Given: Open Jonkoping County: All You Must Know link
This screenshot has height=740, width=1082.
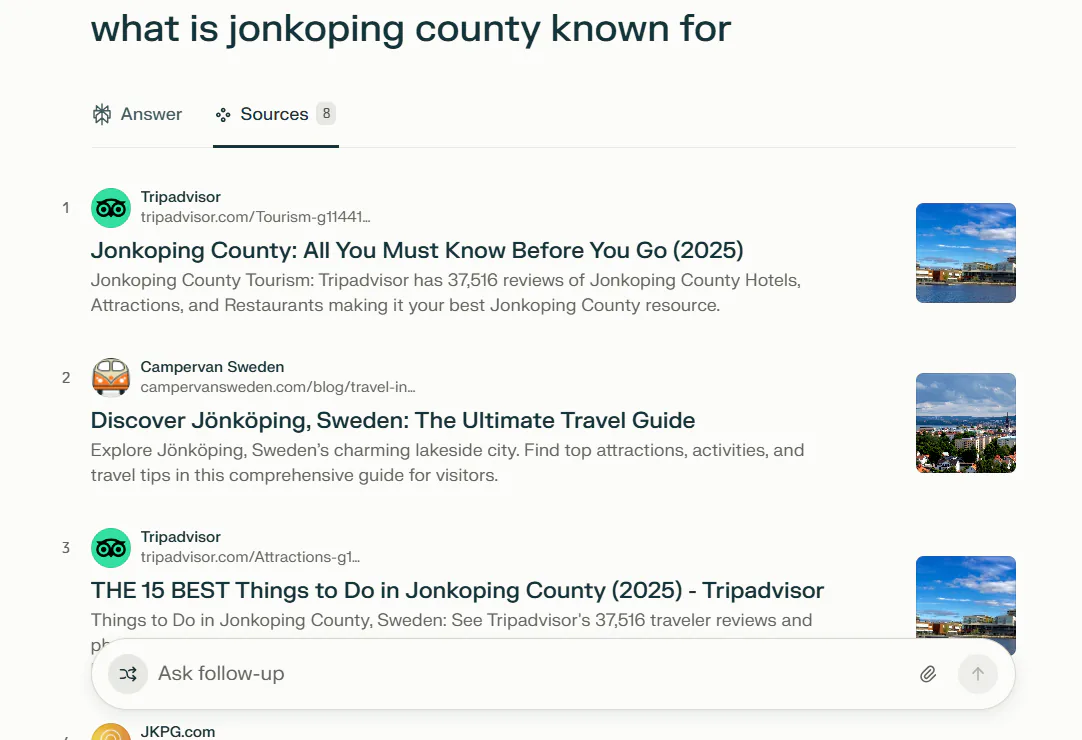Looking at the screenshot, I should (x=417, y=250).
